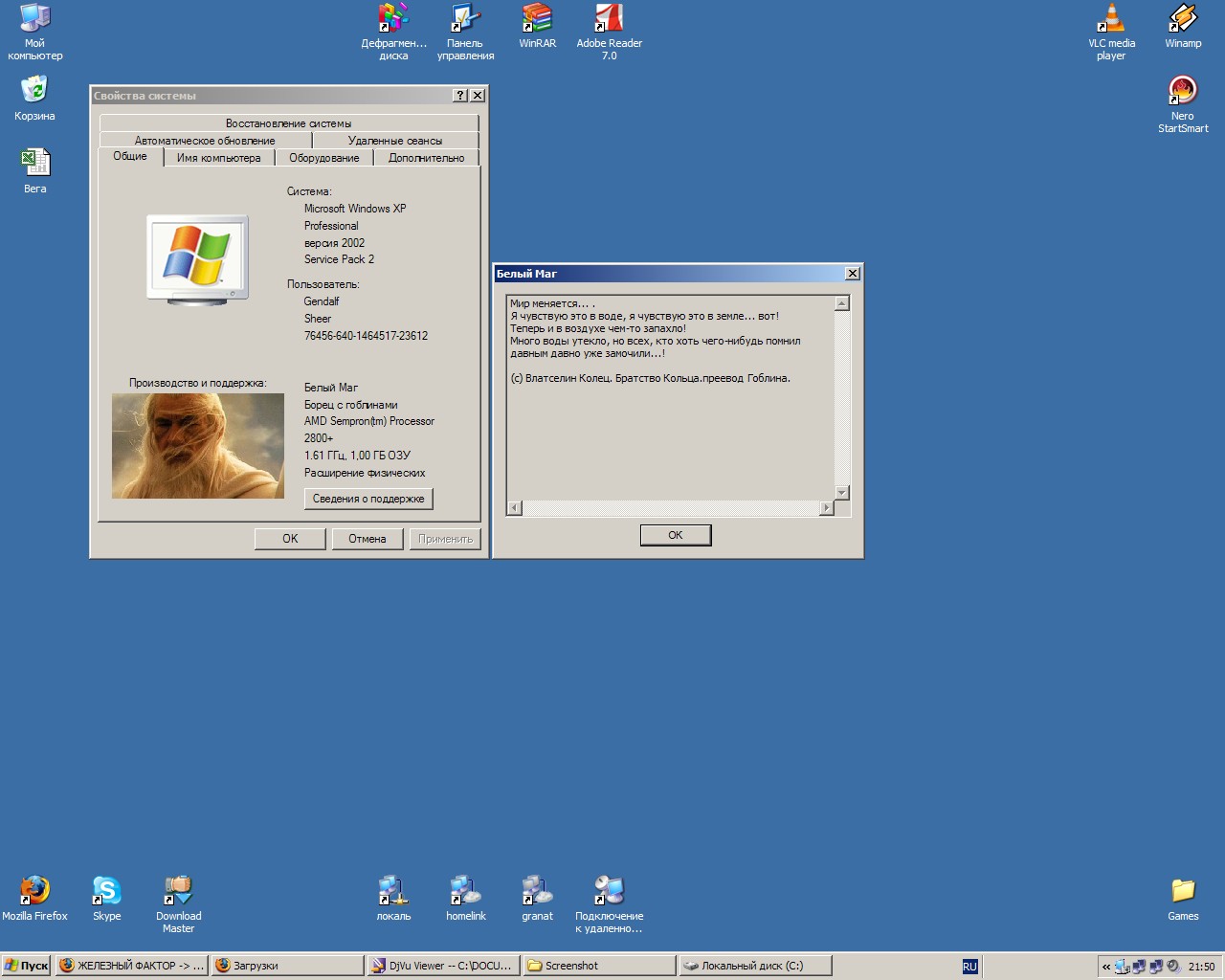Launch the Mozilla Firefox desktop shortcut
1225x980 pixels.
[x=34, y=899]
